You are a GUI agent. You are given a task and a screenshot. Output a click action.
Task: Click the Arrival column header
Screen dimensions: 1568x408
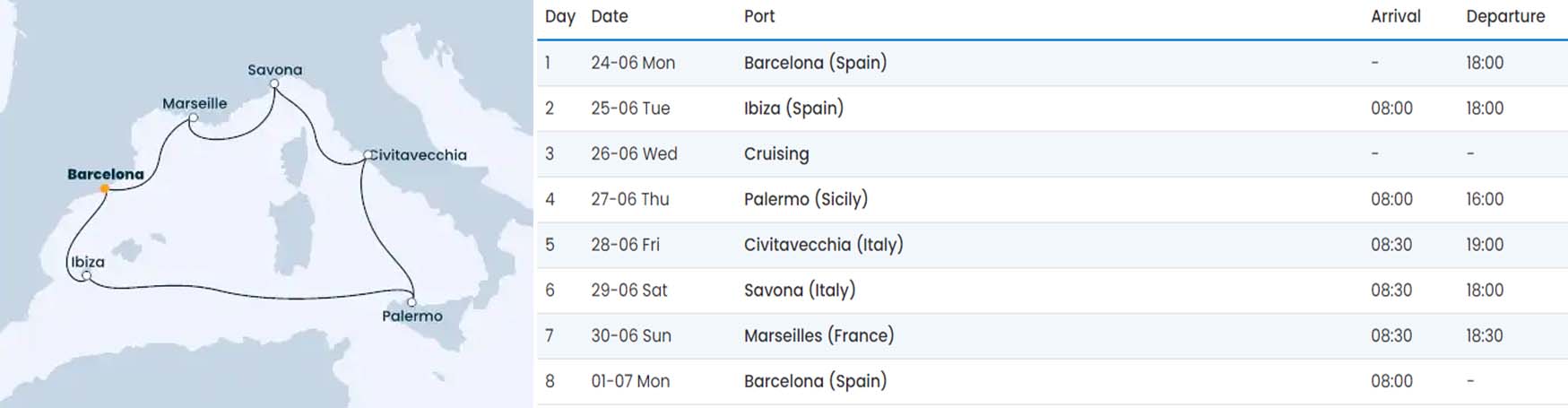(1396, 16)
